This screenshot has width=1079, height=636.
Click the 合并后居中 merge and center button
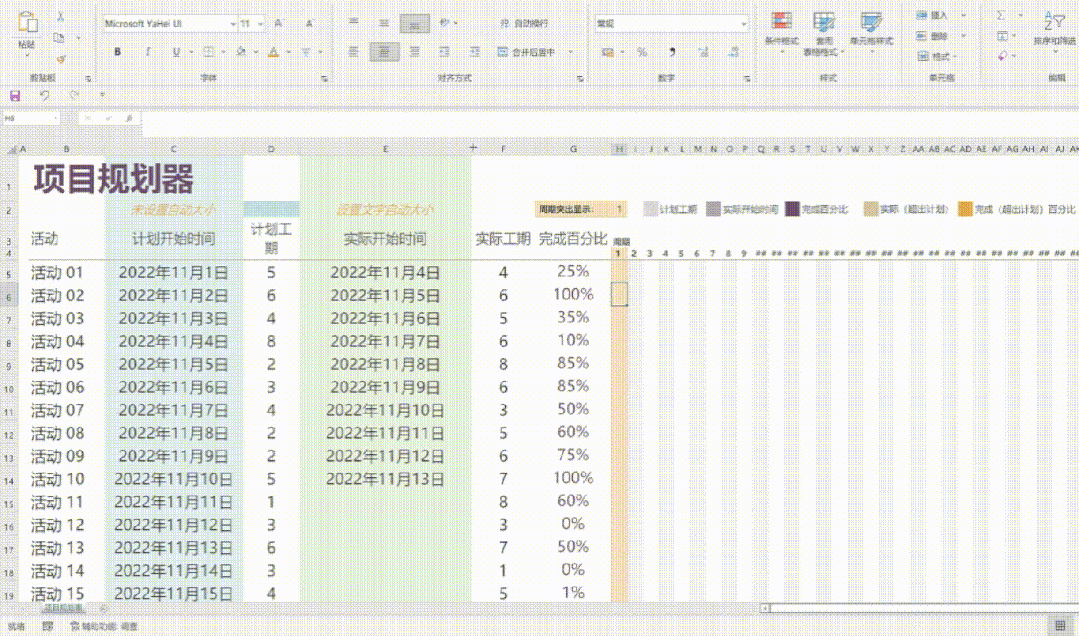tap(528, 52)
